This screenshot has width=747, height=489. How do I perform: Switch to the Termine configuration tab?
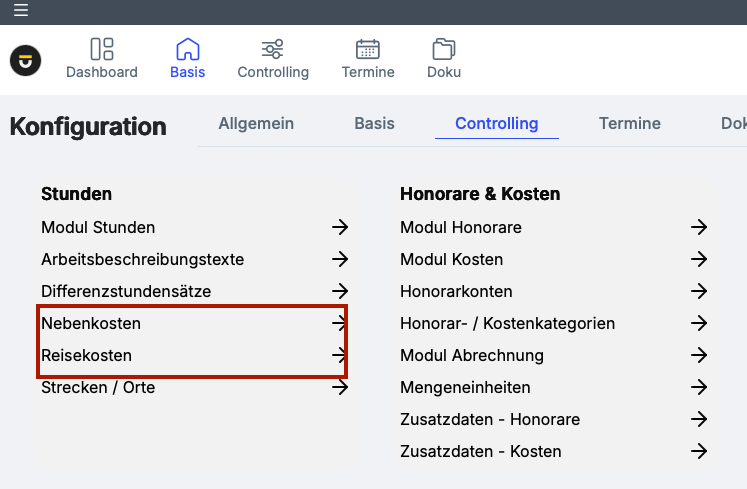click(x=630, y=124)
